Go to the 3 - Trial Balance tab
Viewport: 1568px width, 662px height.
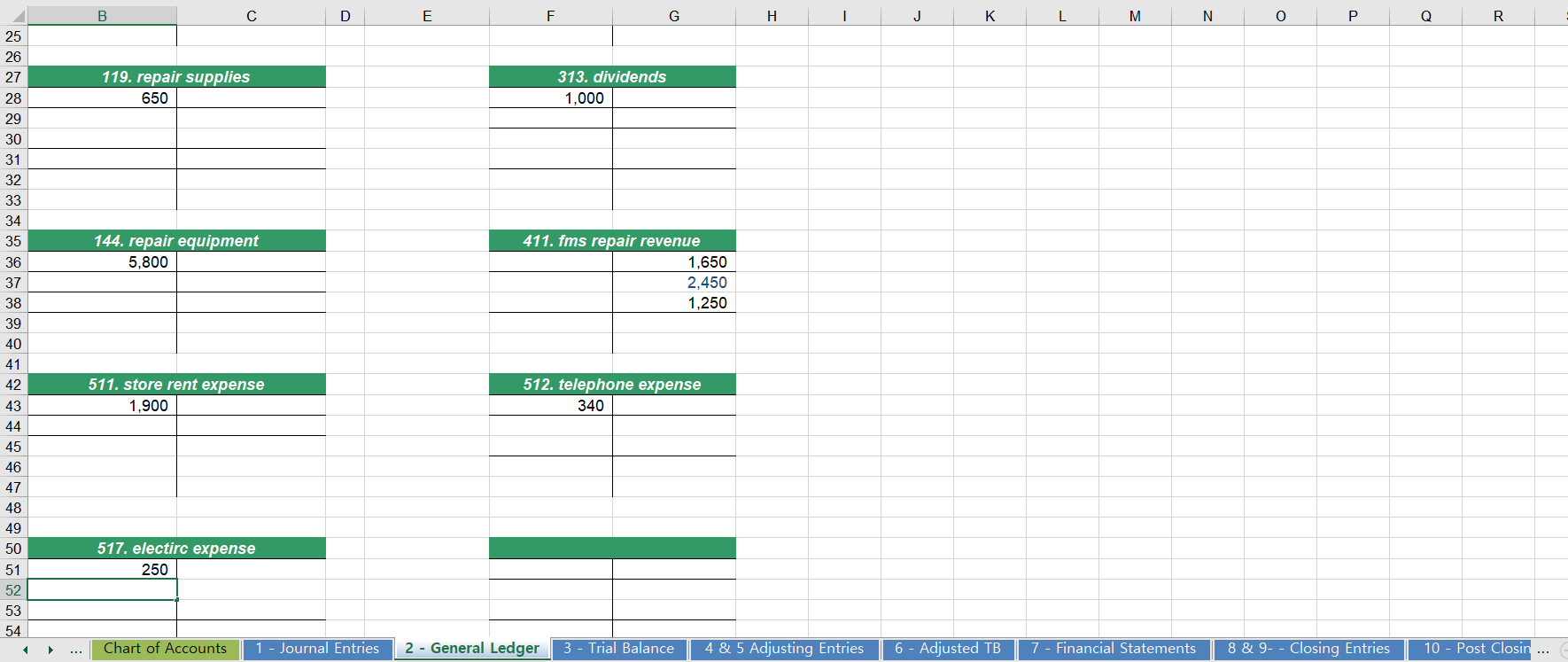[x=618, y=649]
